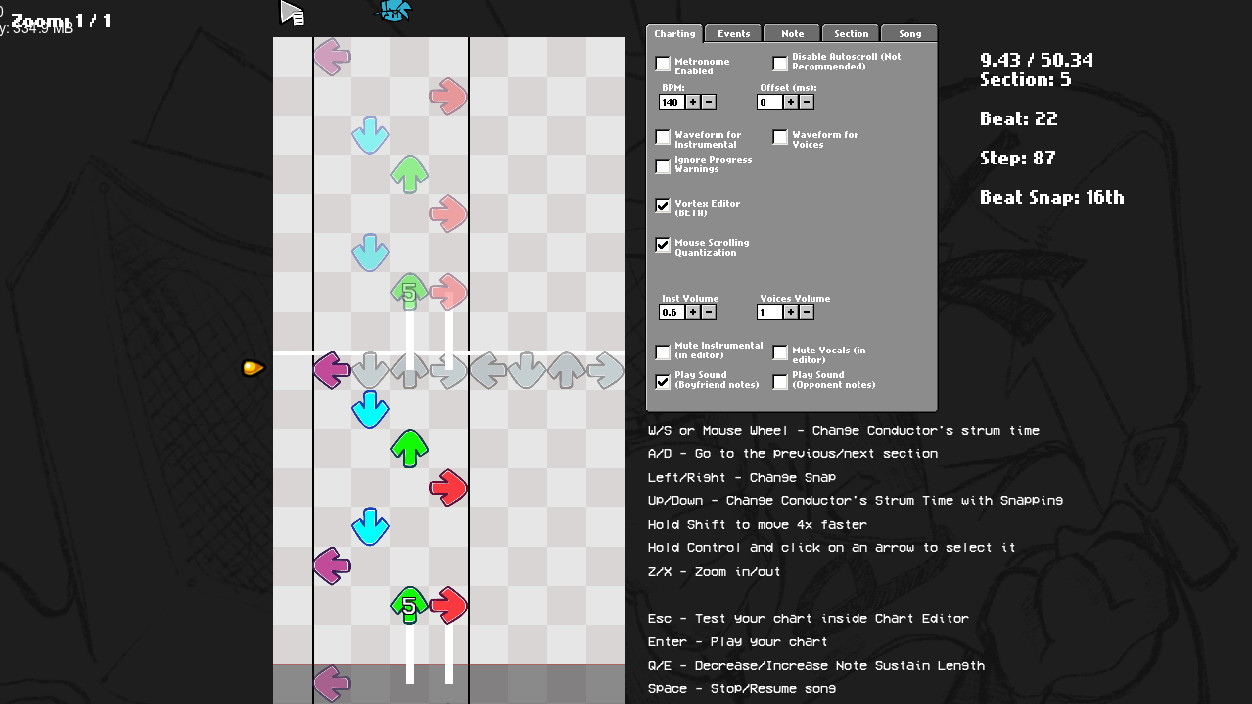Select the topmost faded red right arrow note

point(448,96)
